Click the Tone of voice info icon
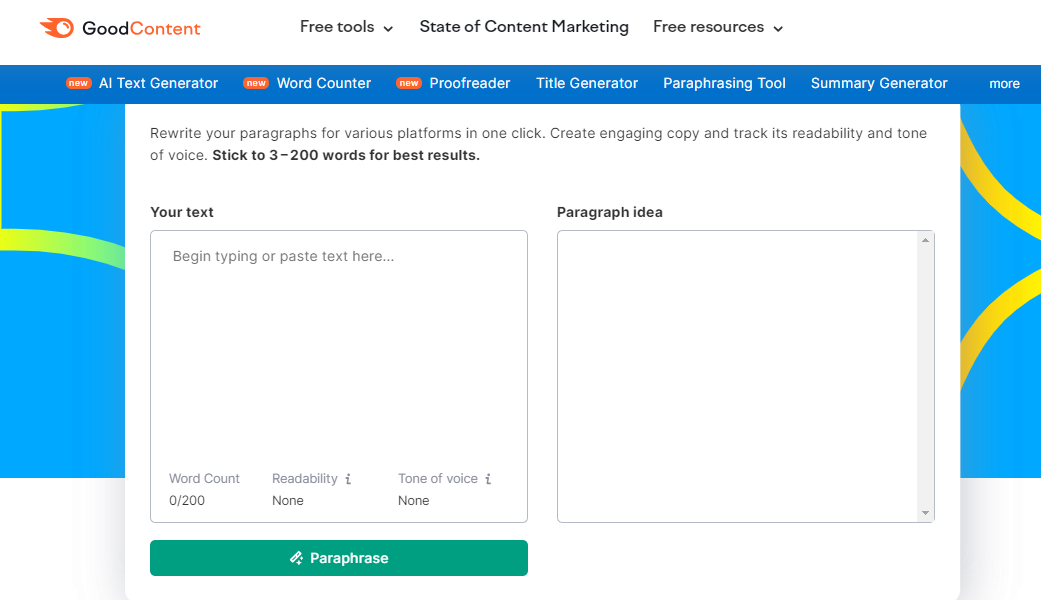Screen dimensions: 1041x600 [x=489, y=479]
